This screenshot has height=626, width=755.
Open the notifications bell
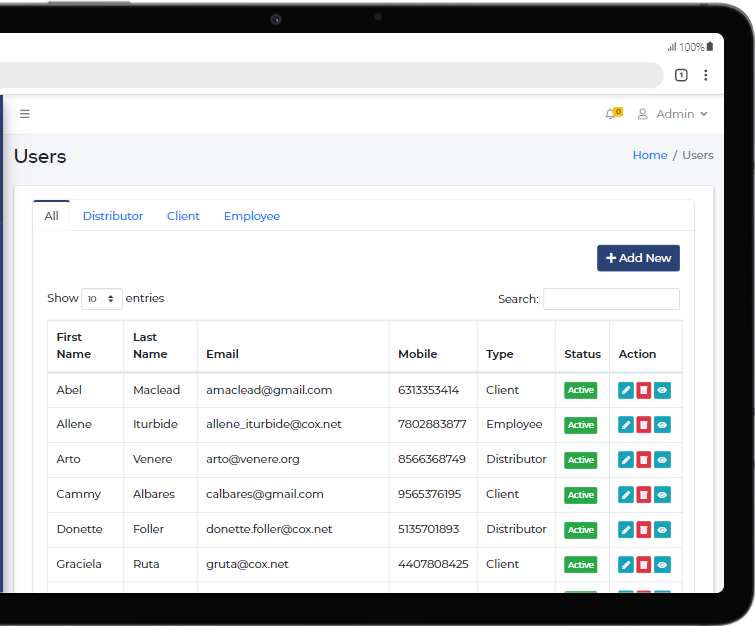point(612,114)
